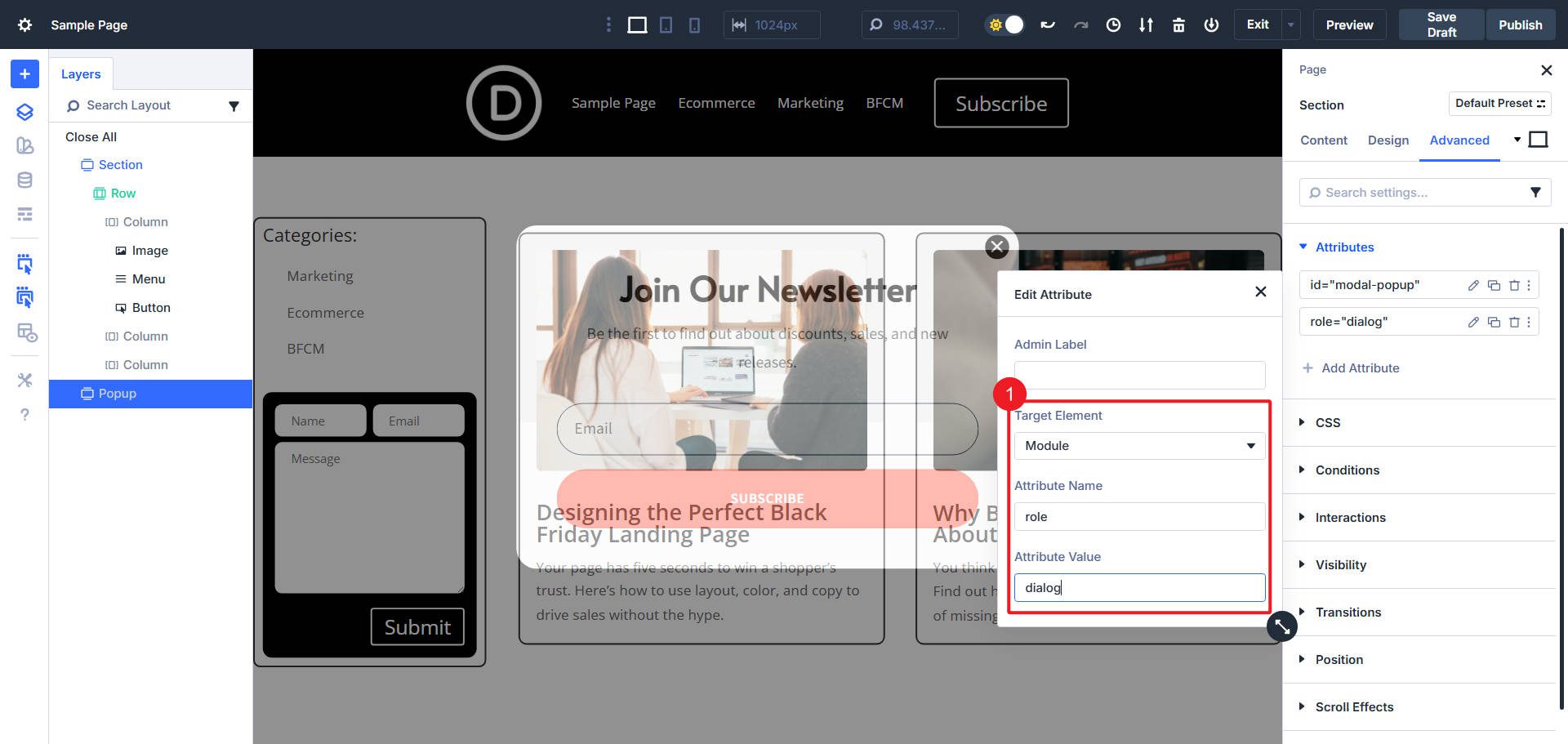Click the Publish button

1520,25
